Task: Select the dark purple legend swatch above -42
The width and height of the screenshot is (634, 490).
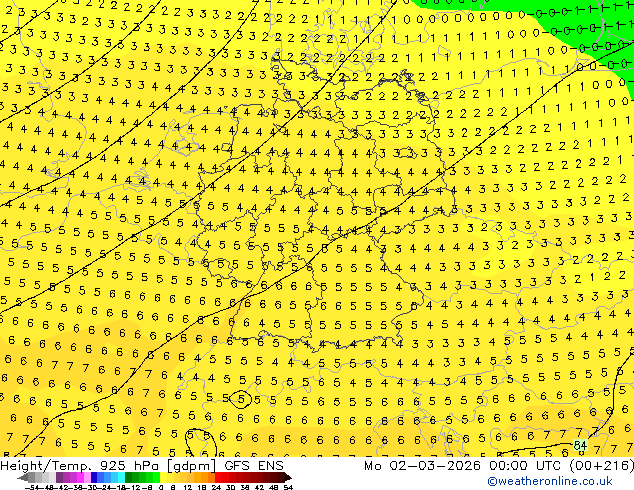Action: (x=59, y=477)
